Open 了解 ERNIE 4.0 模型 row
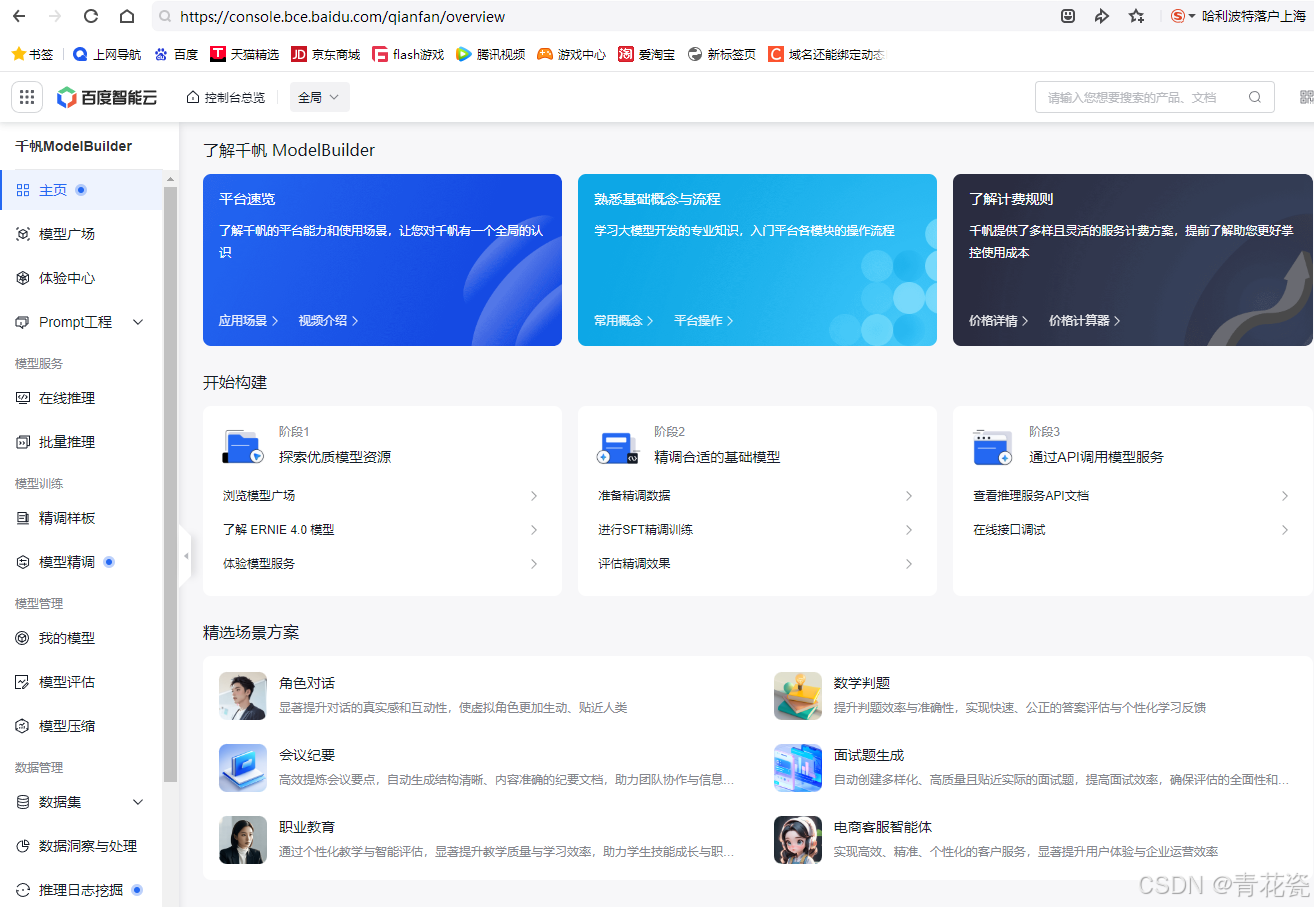The image size is (1314, 907). click(x=381, y=530)
